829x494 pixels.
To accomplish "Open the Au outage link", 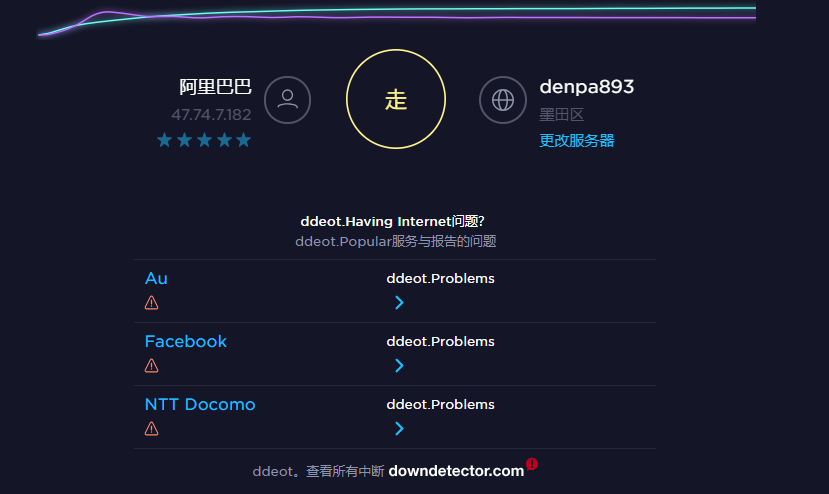I will click(x=156, y=278).
